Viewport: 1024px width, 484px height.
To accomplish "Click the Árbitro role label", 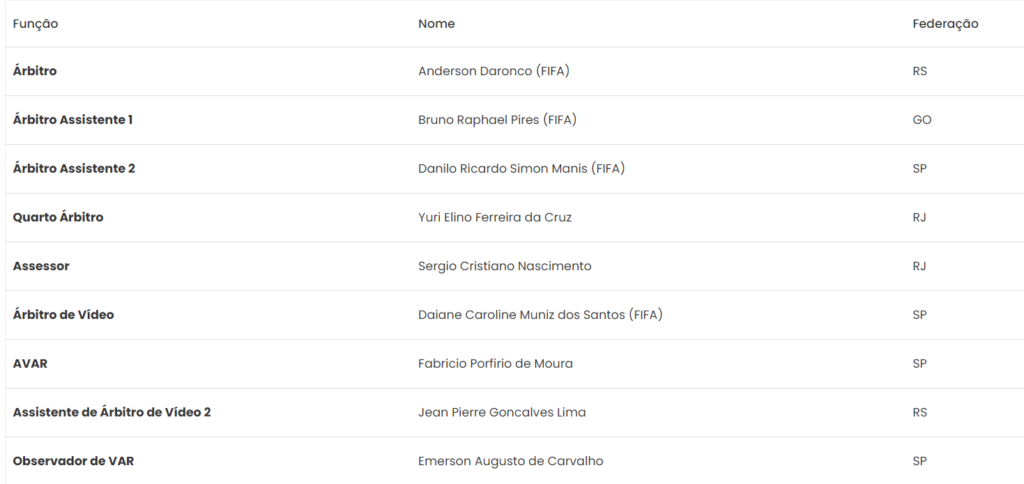I will coord(35,71).
